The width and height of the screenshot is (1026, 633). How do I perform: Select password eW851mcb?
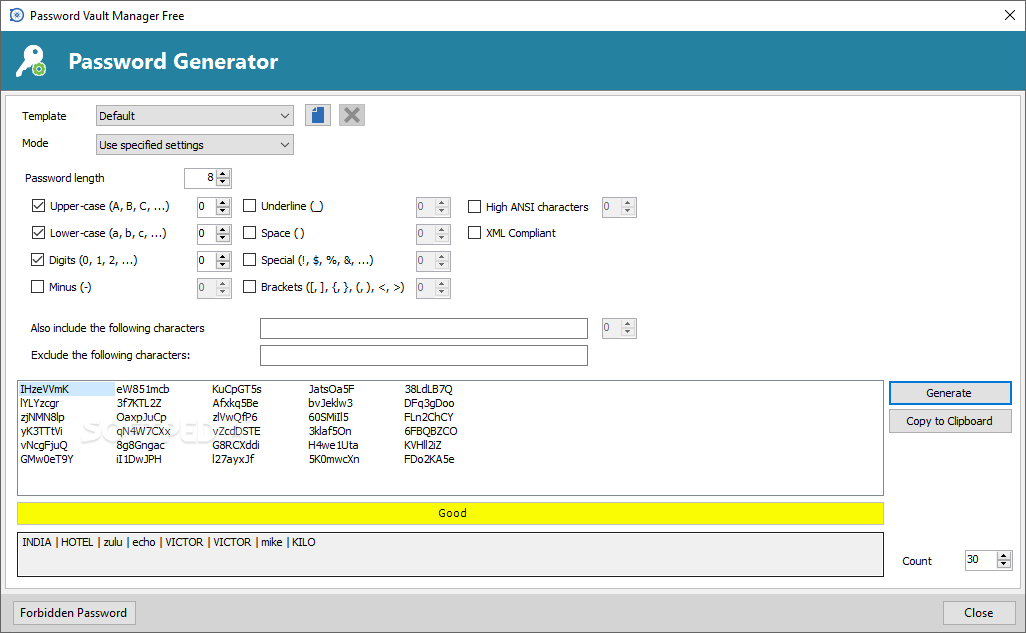point(143,389)
